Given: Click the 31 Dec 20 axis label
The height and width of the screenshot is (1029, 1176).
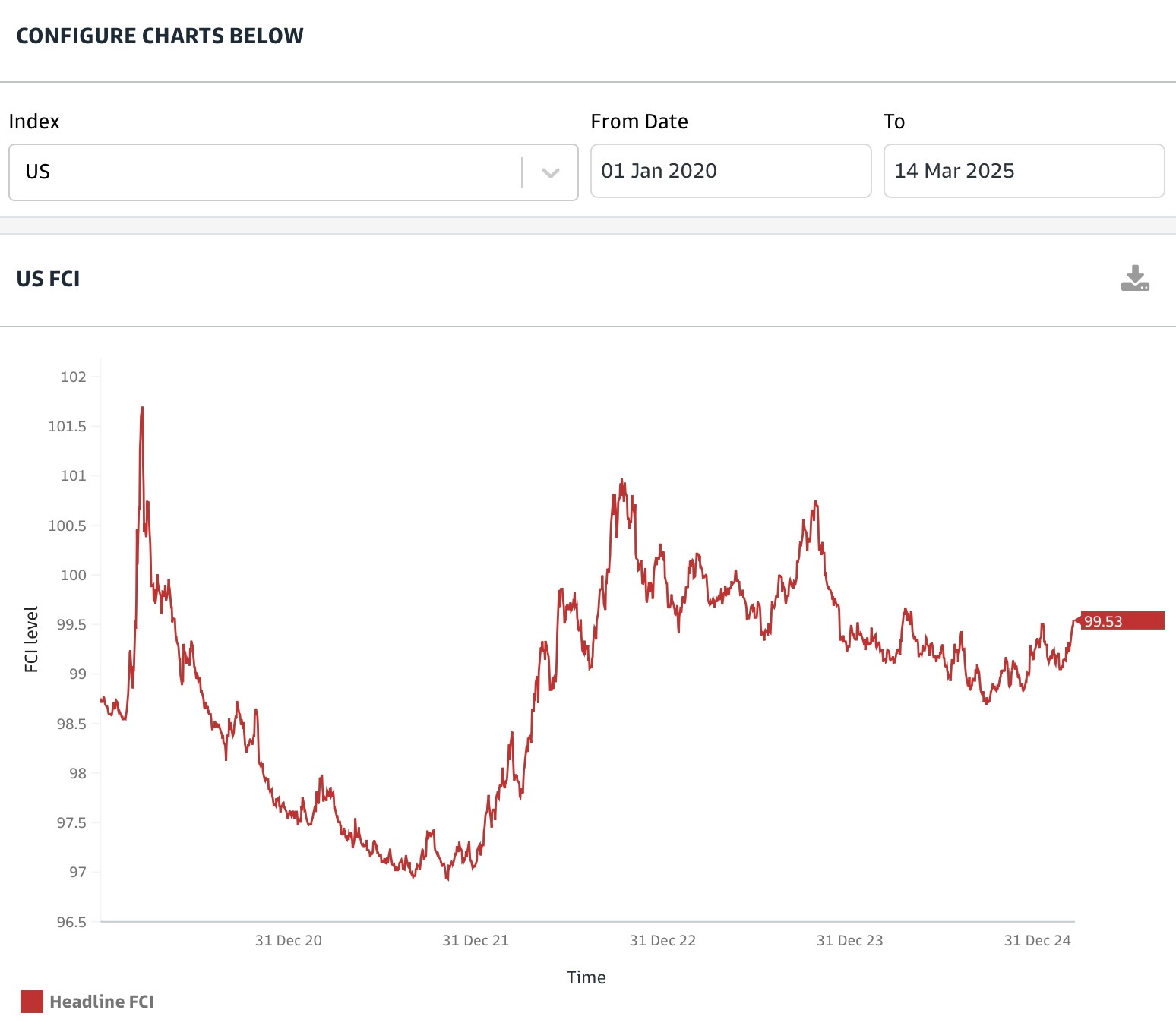Looking at the screenshot, I should pyautogui.click(x=289, y=940).
